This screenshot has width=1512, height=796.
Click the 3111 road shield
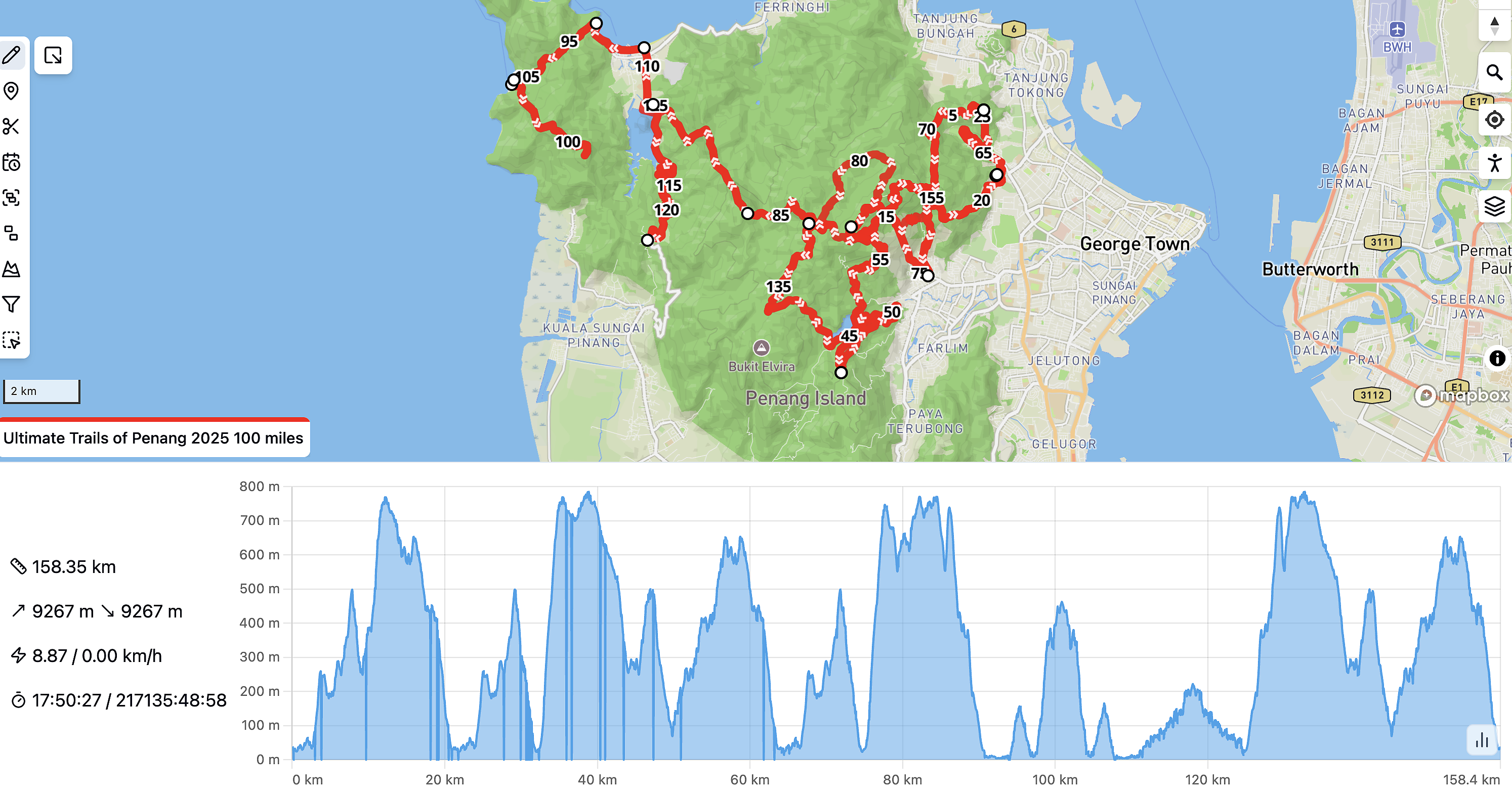[x=1381, y=242]
